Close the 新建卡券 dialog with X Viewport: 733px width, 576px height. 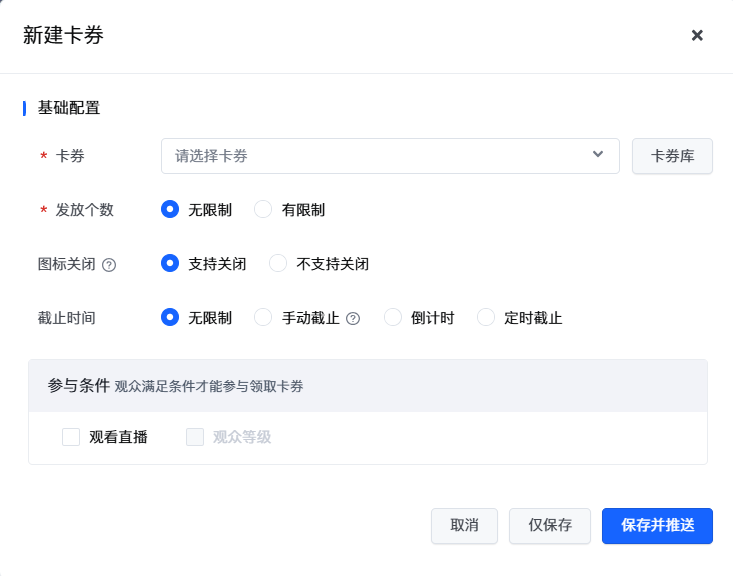[697, 35]
